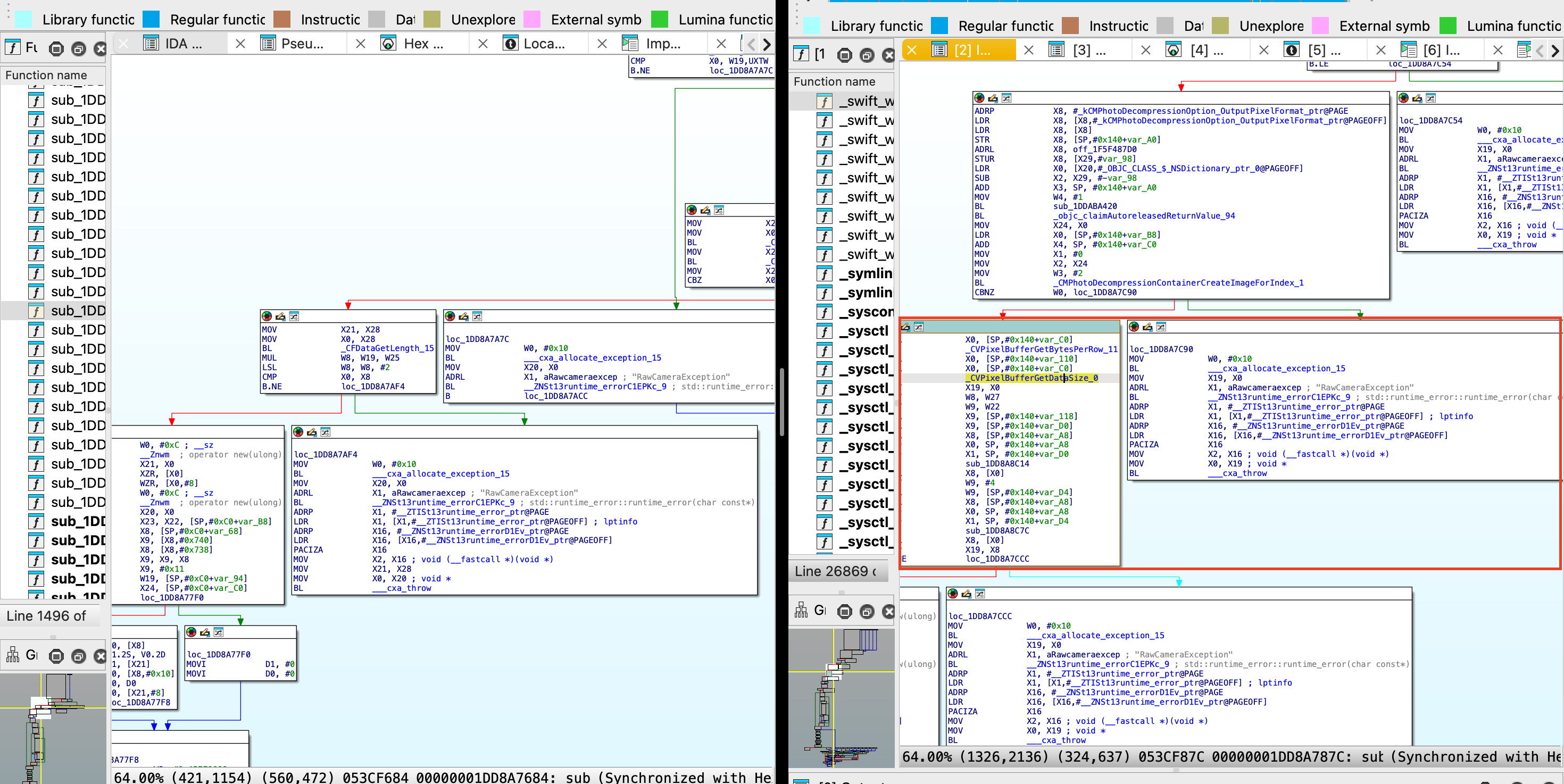1564x784 pixels.
Task: Switch to the Hex view tab on left
Action: click(423, 44)
